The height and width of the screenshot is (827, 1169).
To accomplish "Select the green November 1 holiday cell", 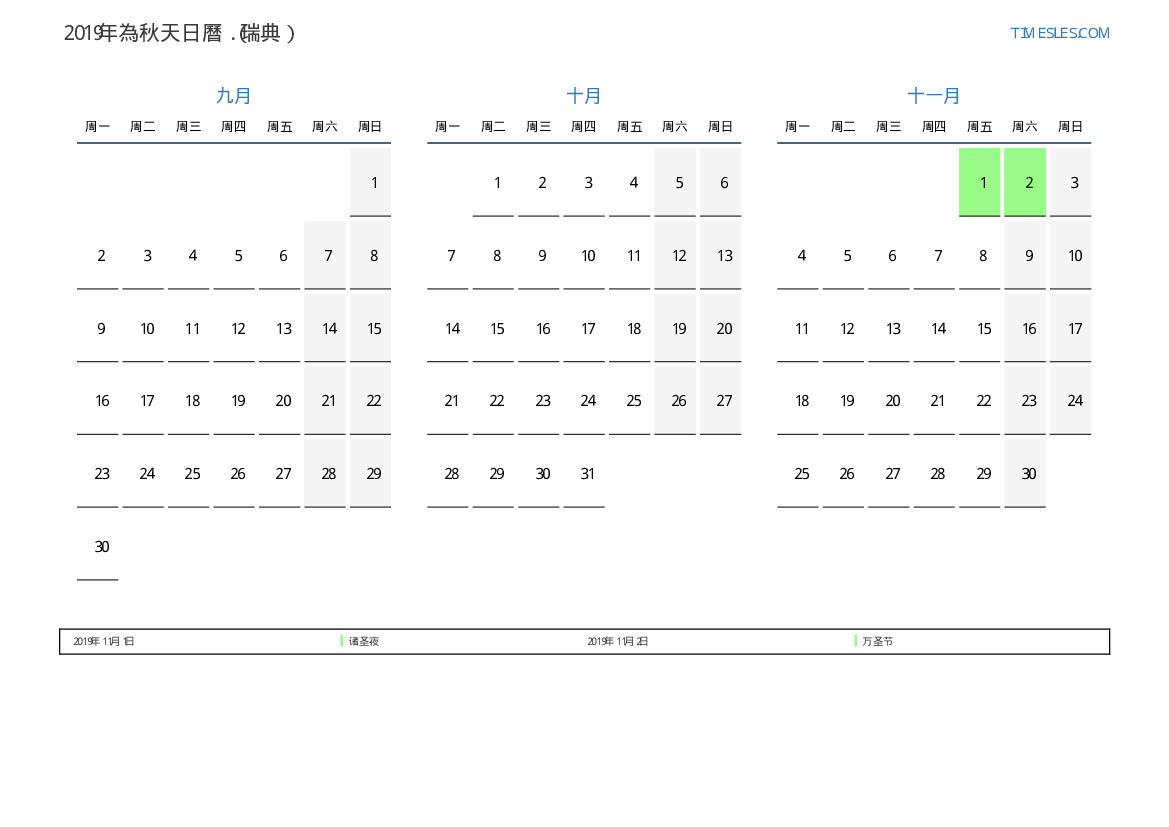I will pyautogui.click(x=979, y=182).
